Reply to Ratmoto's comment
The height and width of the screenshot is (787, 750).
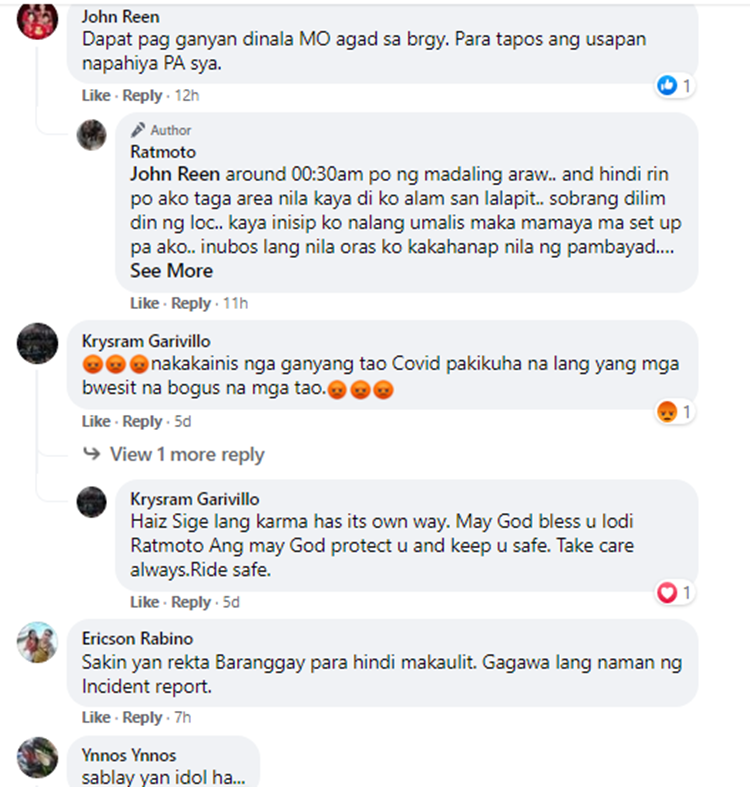tap(191, 303)
